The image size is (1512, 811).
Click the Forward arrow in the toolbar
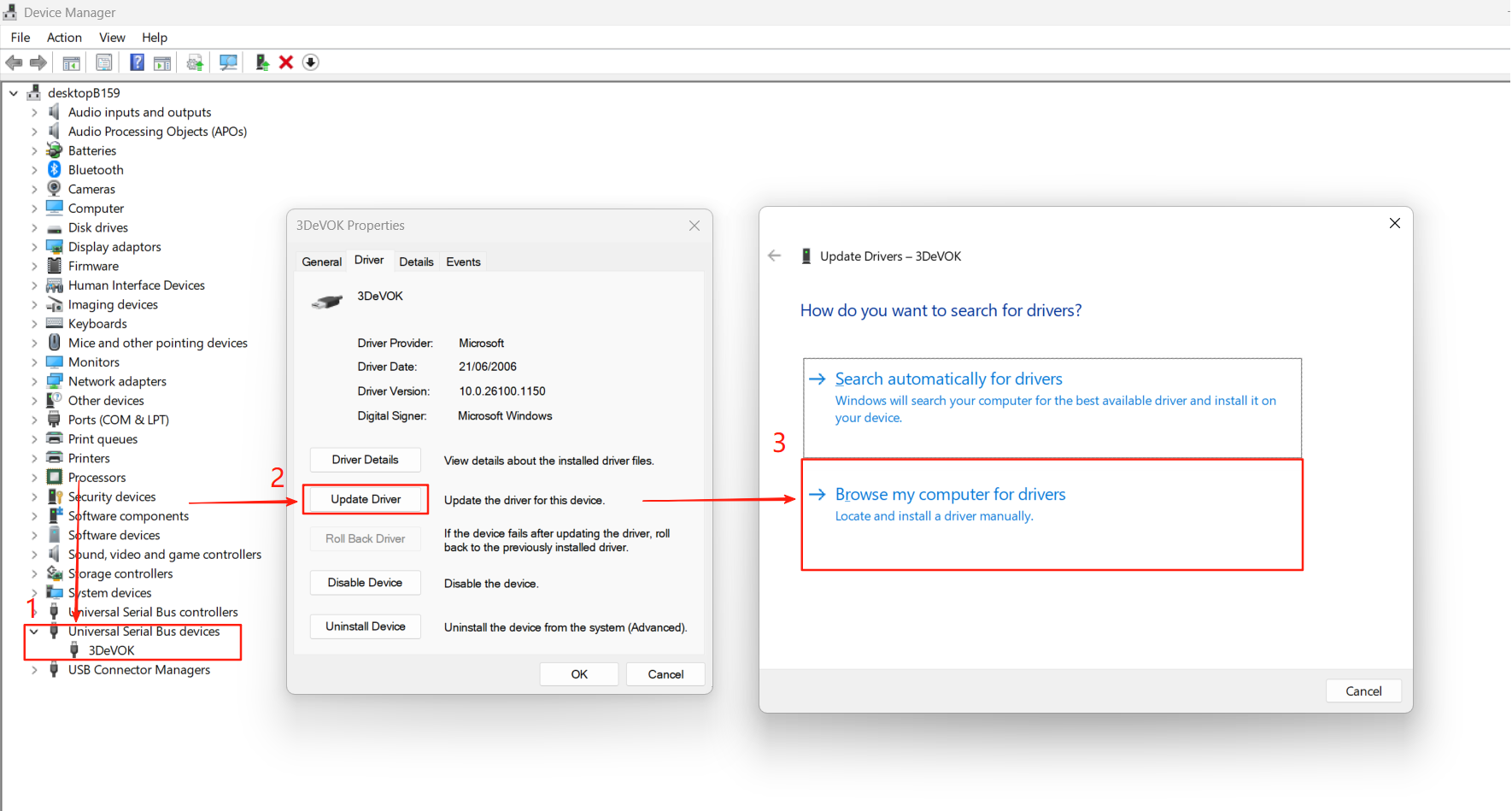coord(38,62)
